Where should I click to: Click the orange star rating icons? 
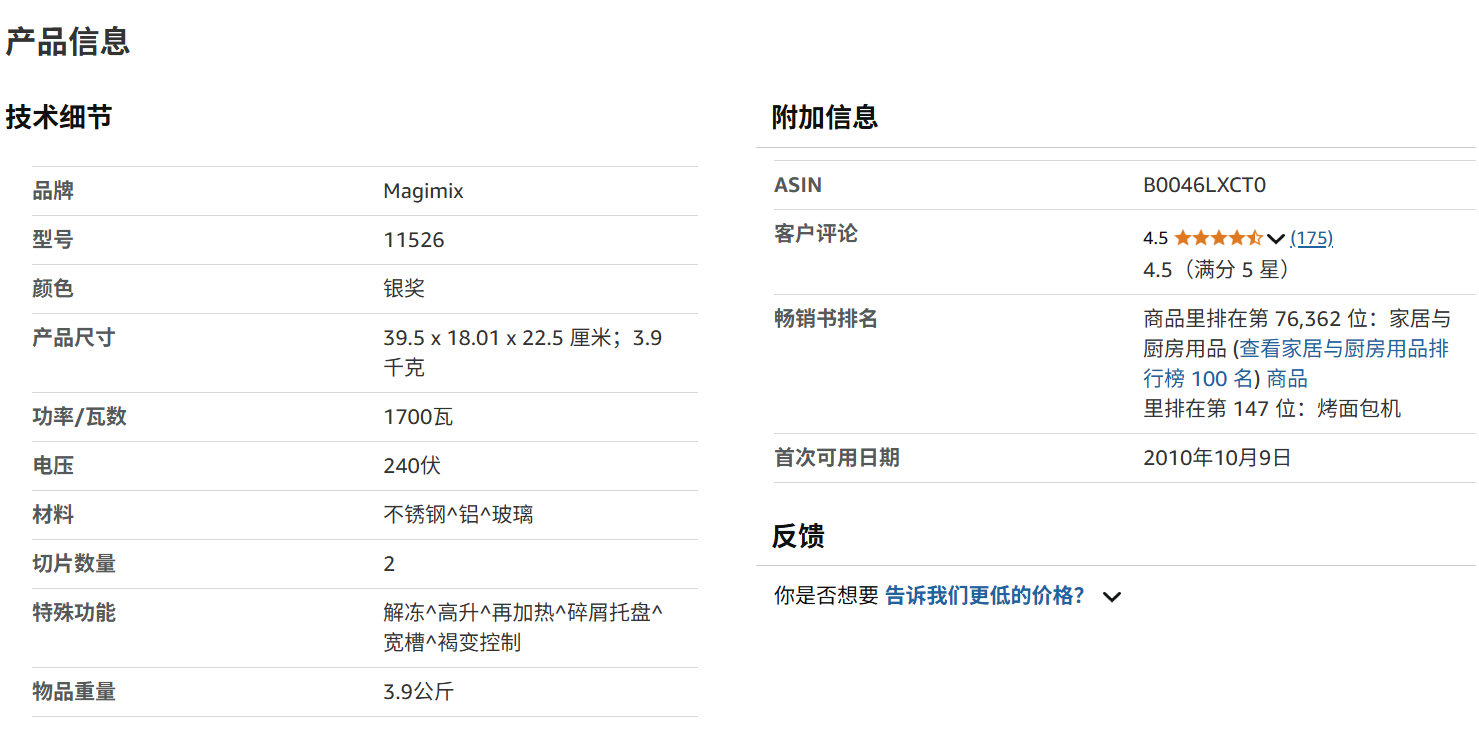coord(1217,238)
